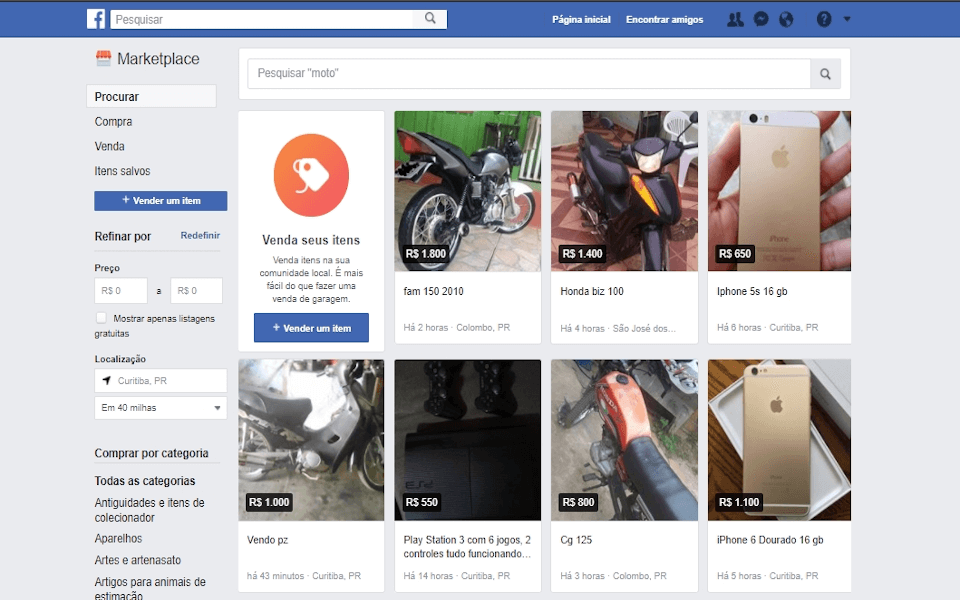Click the R$ 550 price tag

[422, 502]
